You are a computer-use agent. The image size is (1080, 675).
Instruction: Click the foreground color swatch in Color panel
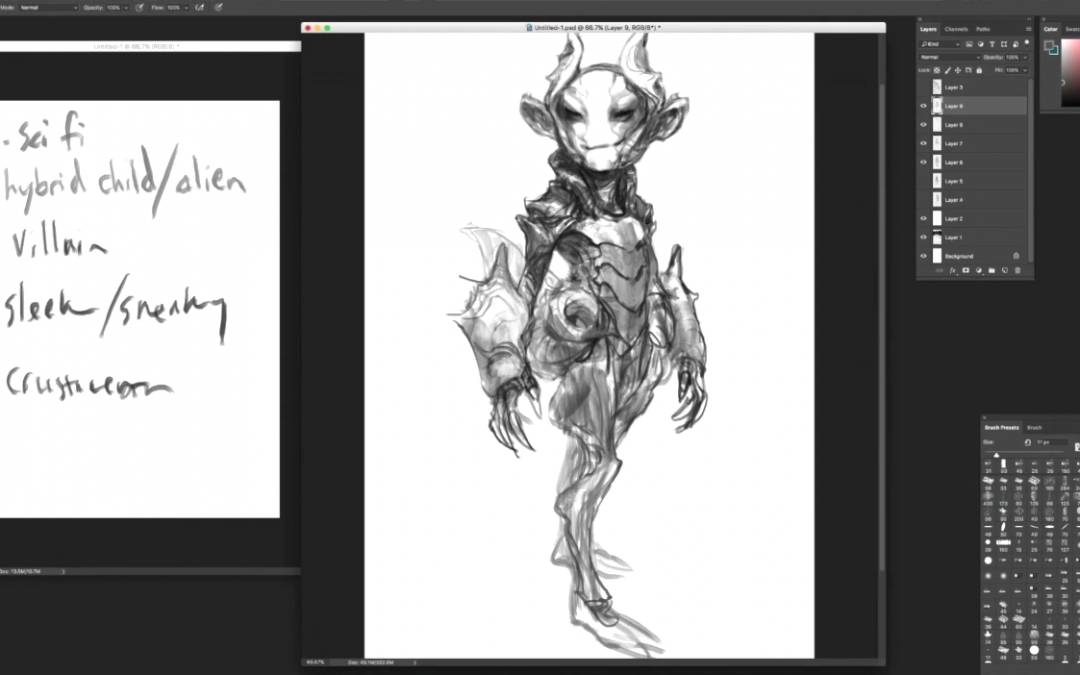(x=1050, y=46)
